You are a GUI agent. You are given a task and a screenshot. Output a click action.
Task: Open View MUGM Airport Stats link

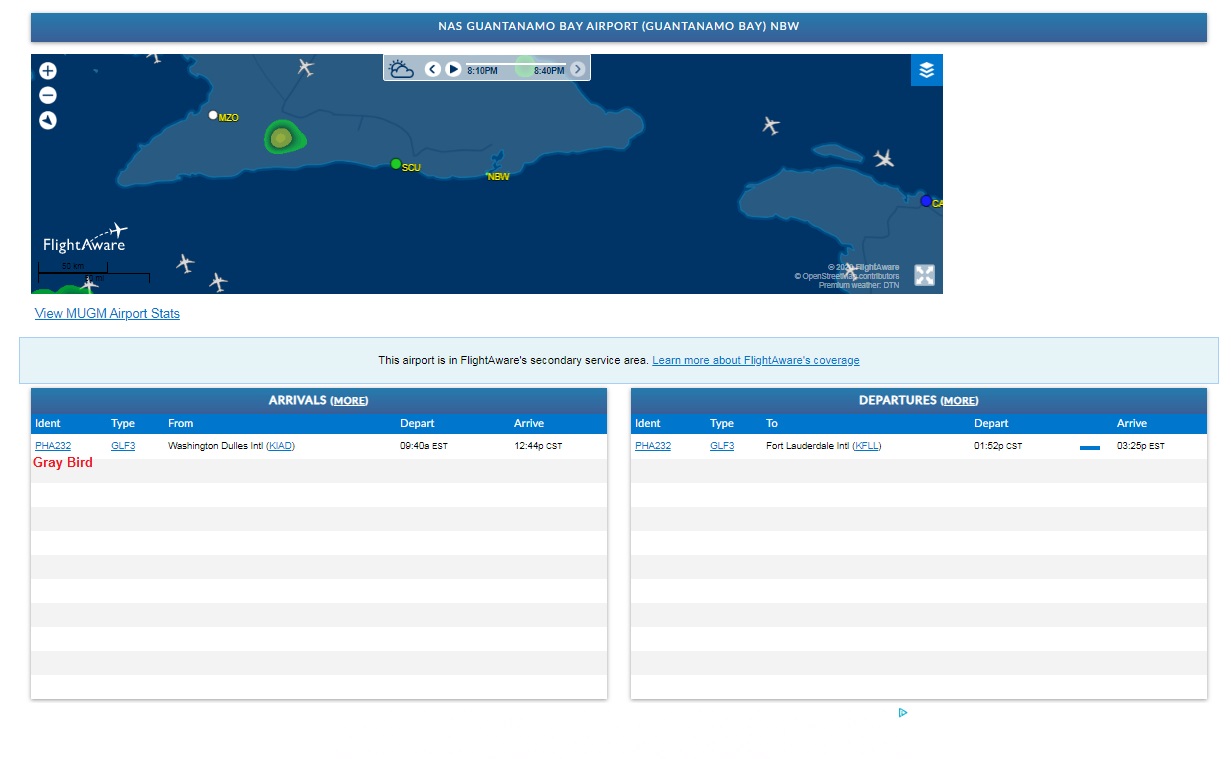pos(107,313)
